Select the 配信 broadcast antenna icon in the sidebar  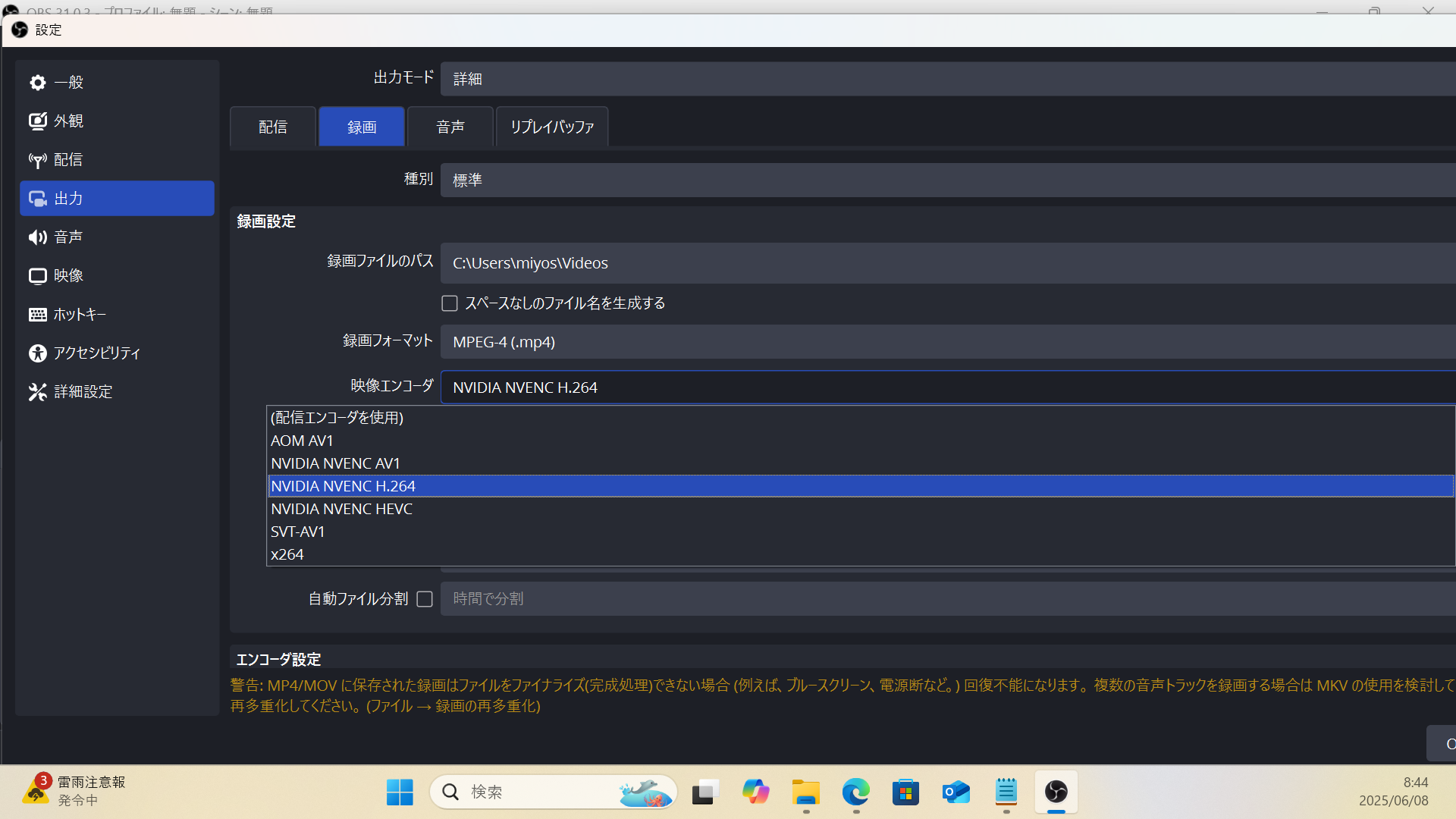coord(38,159)
